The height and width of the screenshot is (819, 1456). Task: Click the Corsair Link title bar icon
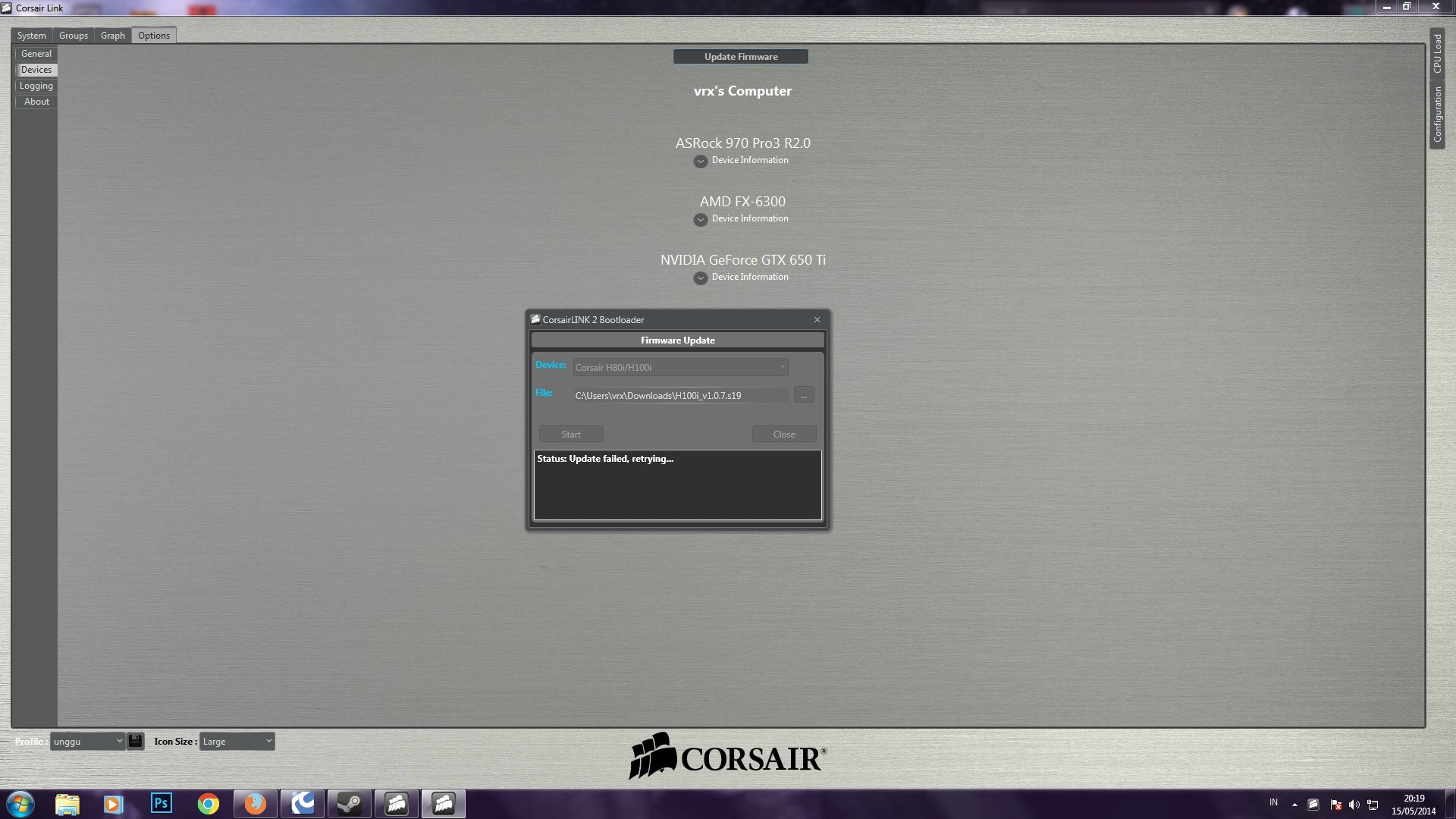click(x=6, y=8)
